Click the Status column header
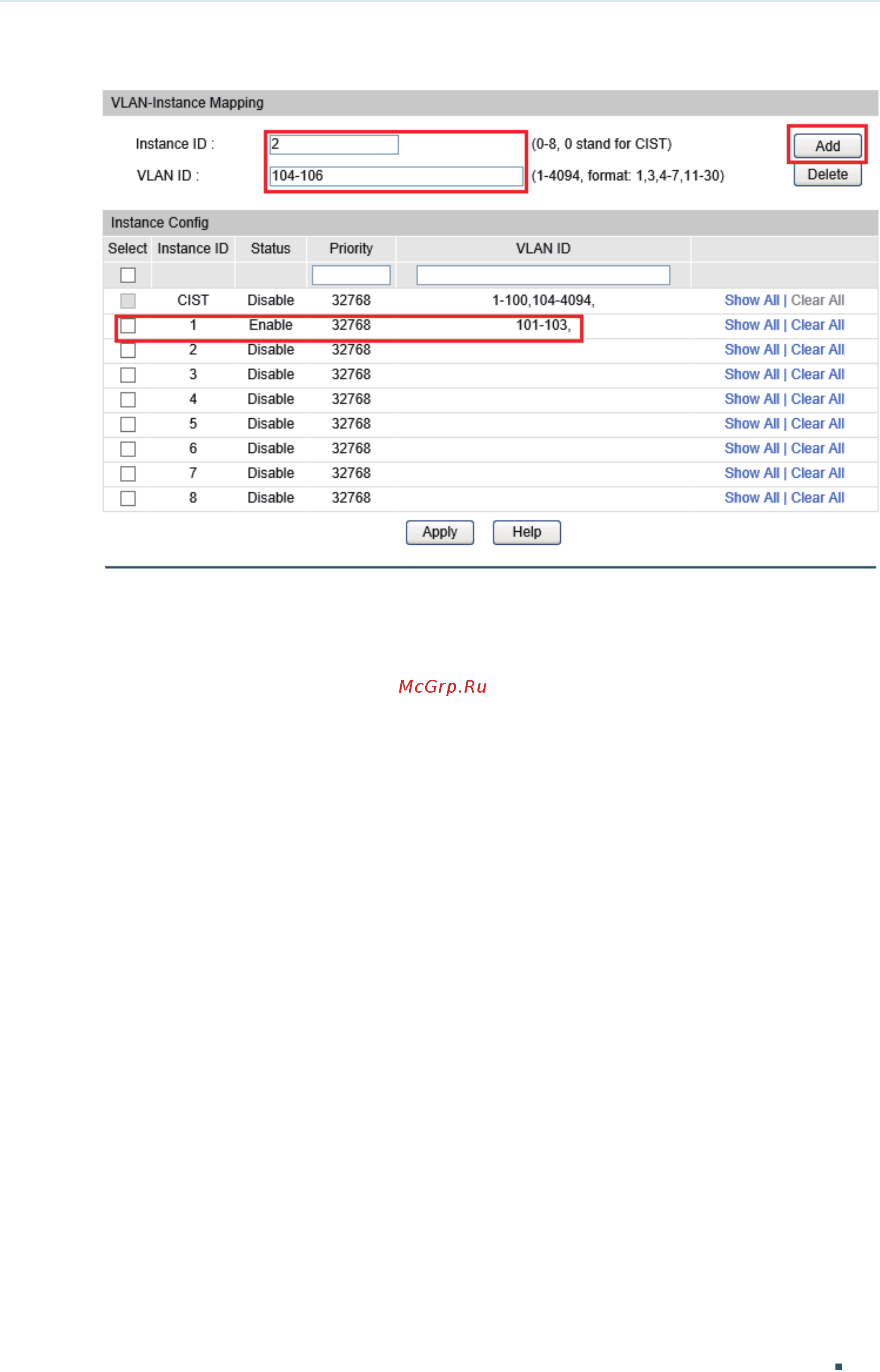The image size is (880, 1372). [x=270, y=248]
